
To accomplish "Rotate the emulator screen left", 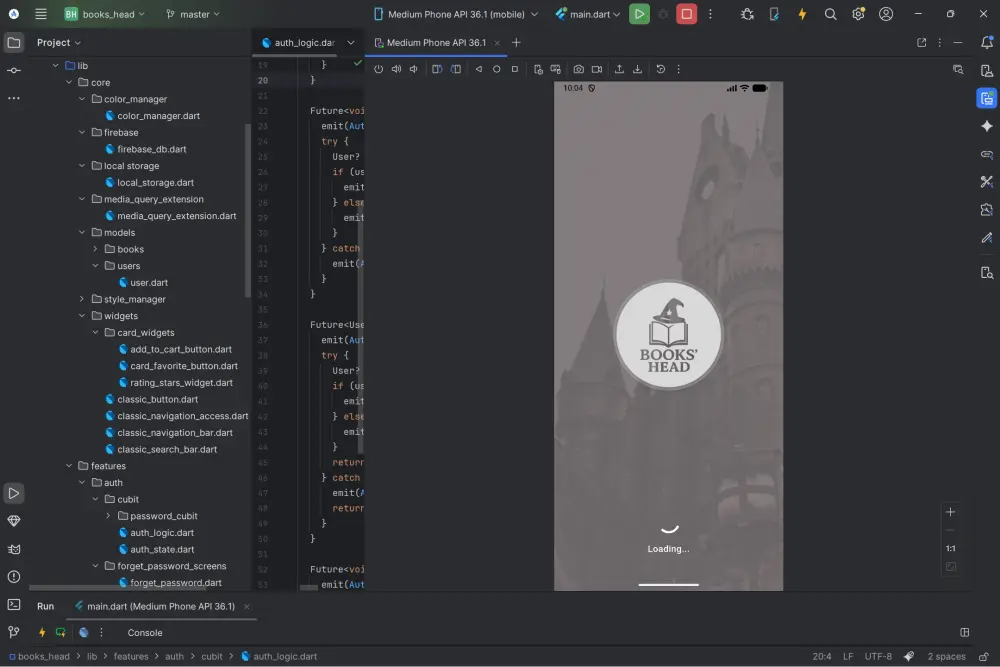I will point(437,69).
